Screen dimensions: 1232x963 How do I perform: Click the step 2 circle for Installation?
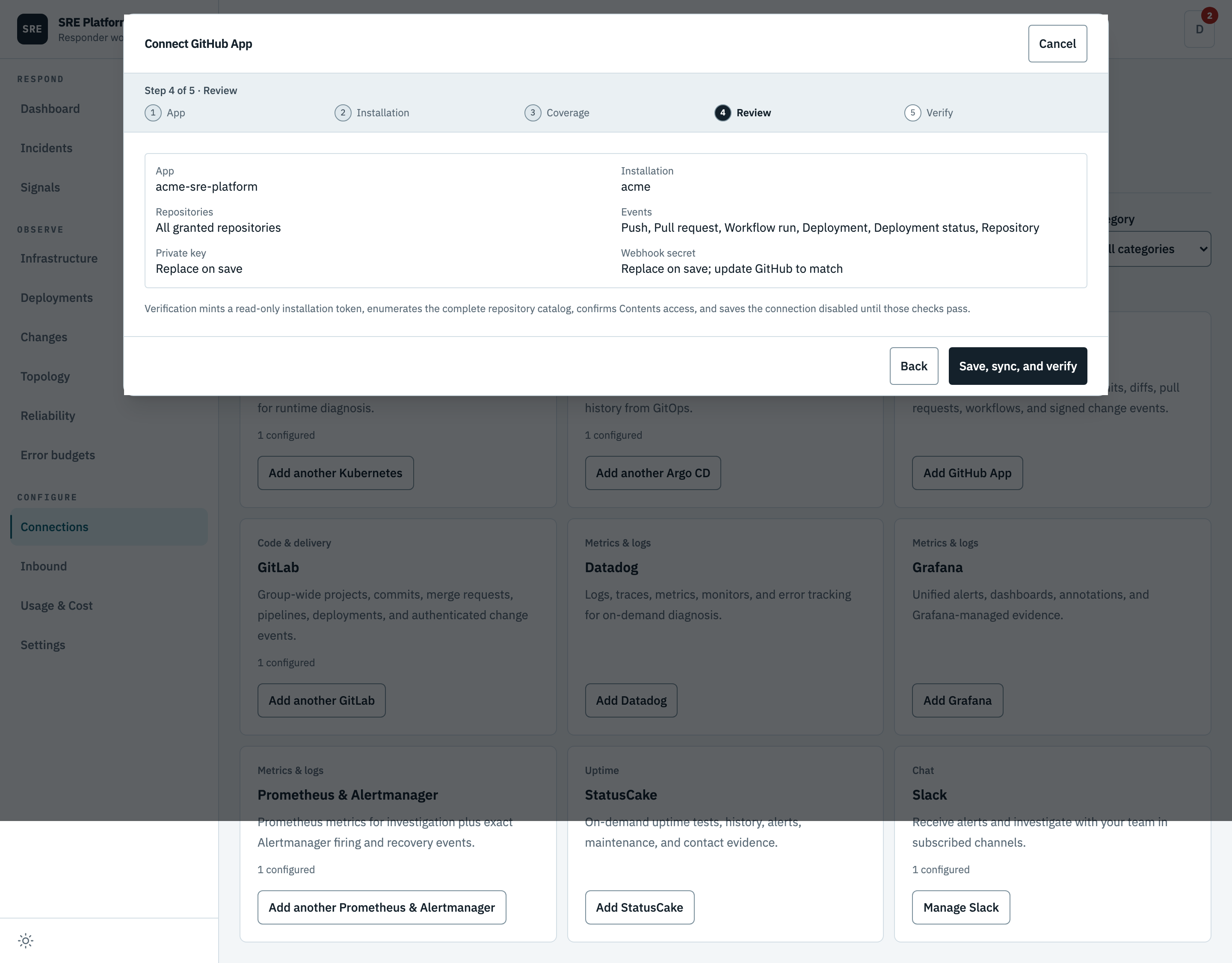pos(343,113)
